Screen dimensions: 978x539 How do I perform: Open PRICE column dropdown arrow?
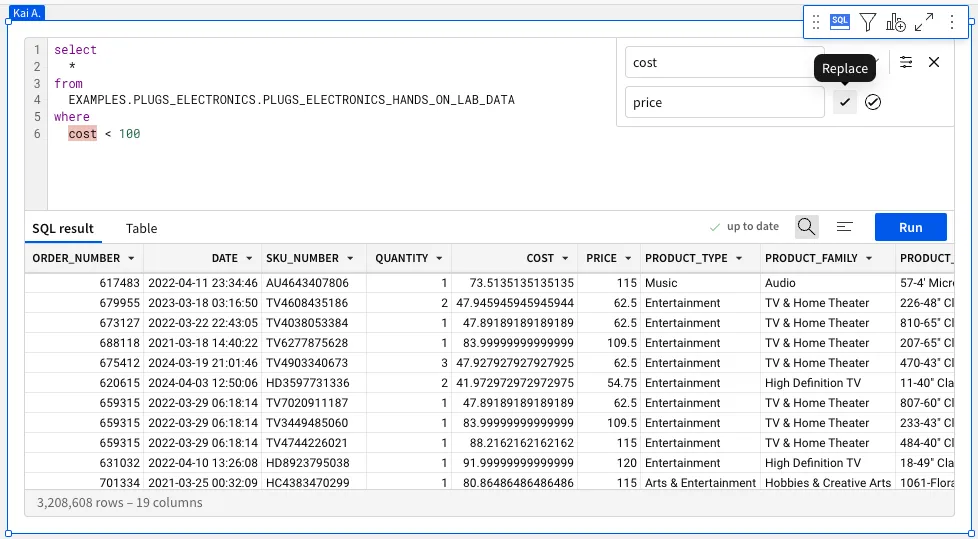(628, 258)
